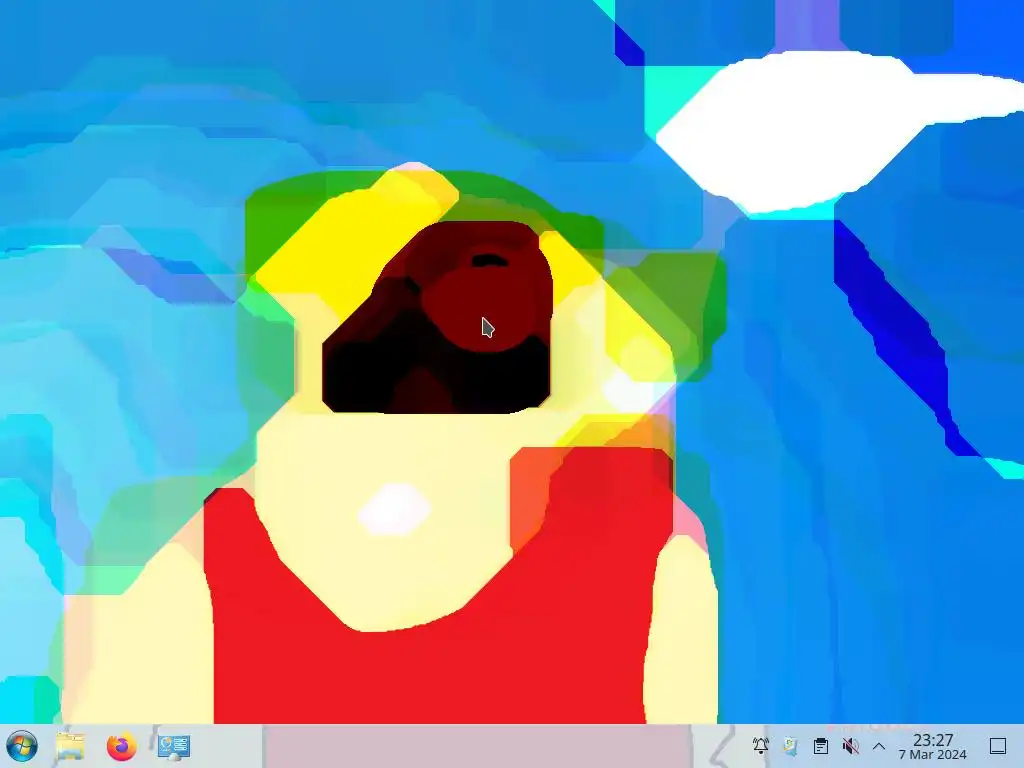The width and height of the screenshot is (1024, 768).
Task: Open the system settings taskbar icon
Action: point(174,746)
